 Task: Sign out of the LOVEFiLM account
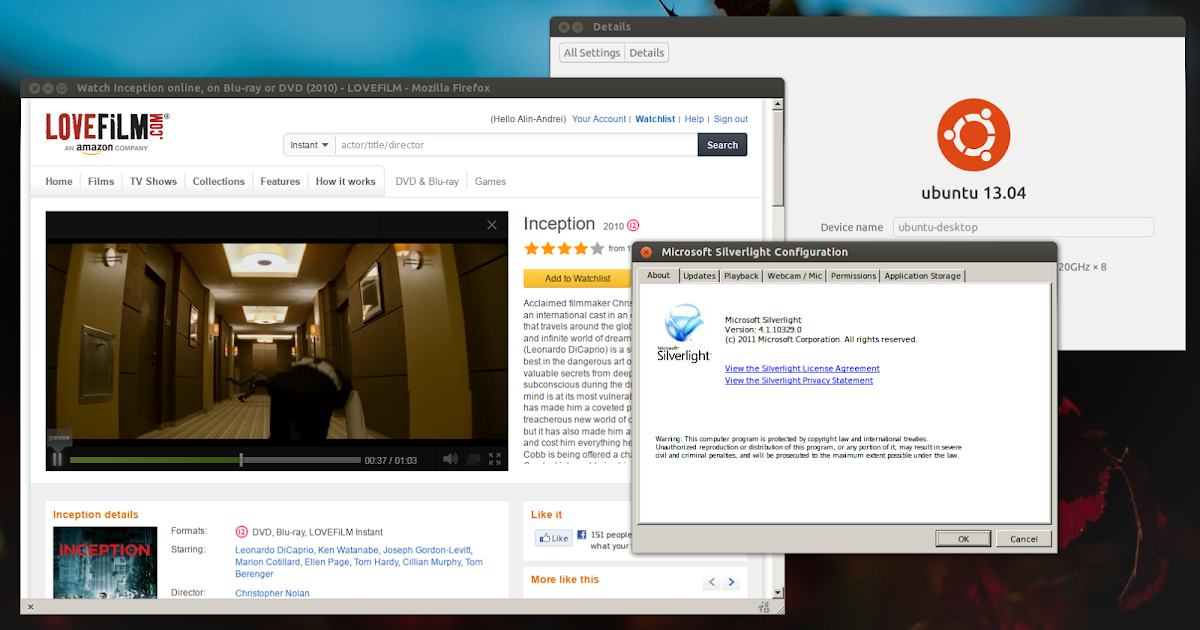tap(730, 118)
